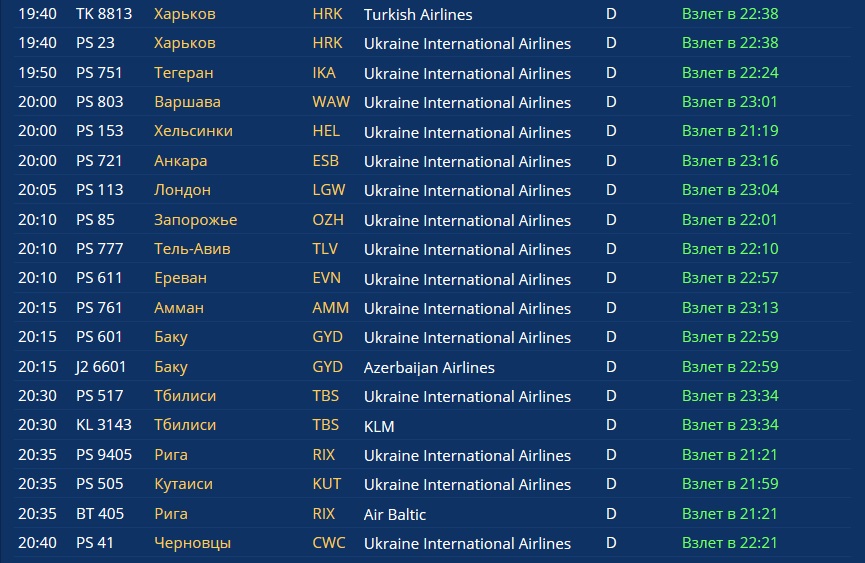Open the Запорожье flight row

coord(196,220)
